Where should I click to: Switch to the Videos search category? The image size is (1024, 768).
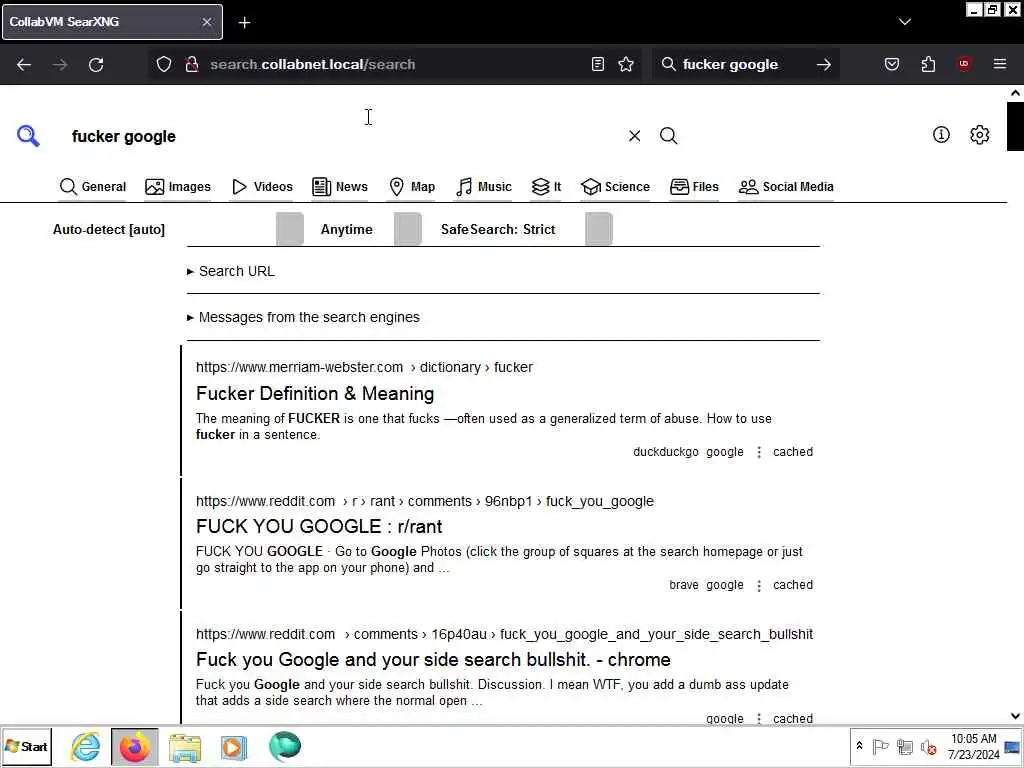point(263,187)
